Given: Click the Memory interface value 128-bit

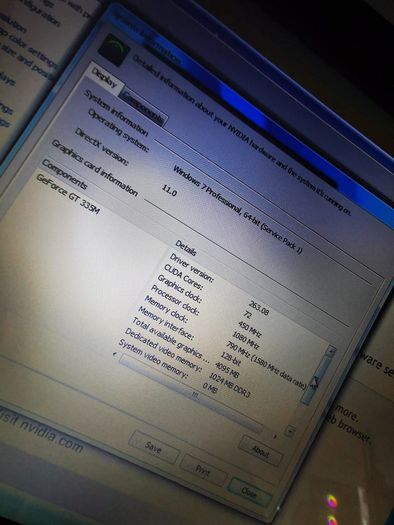Looking at the screenshot, I should pos(230,359).
